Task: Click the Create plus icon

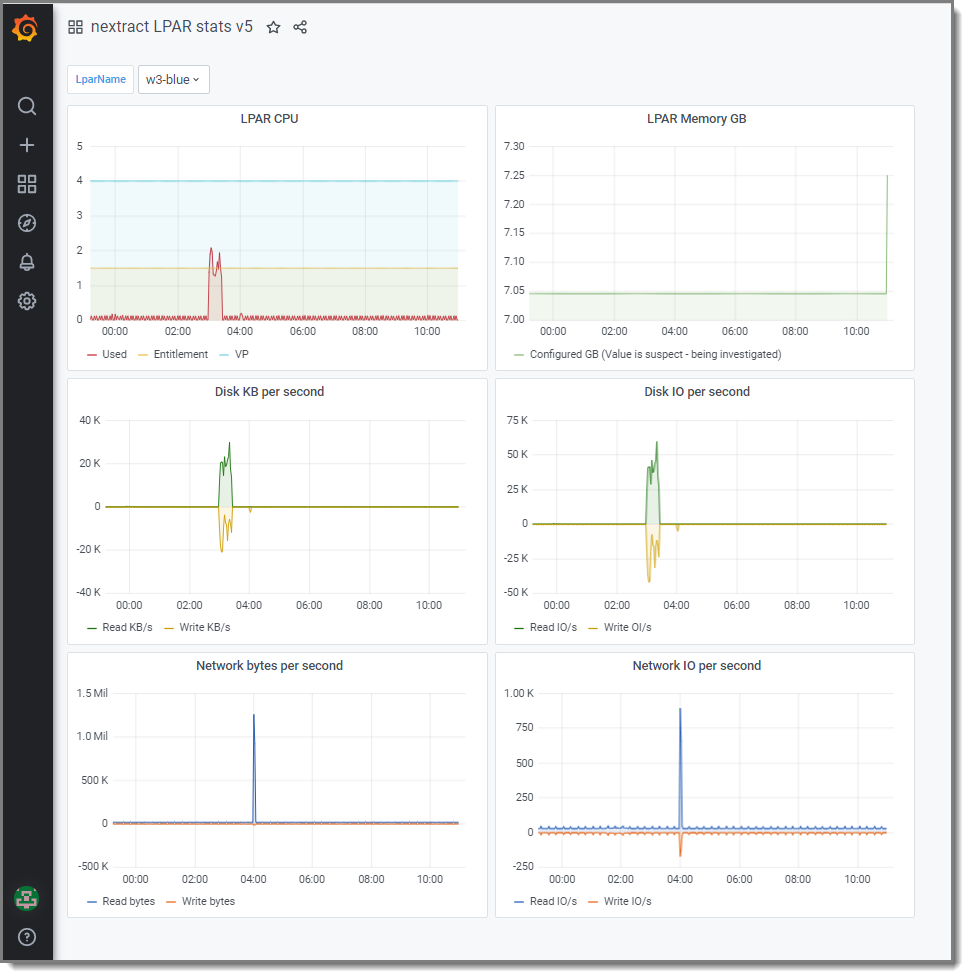Action: click(x=26, y=145)
